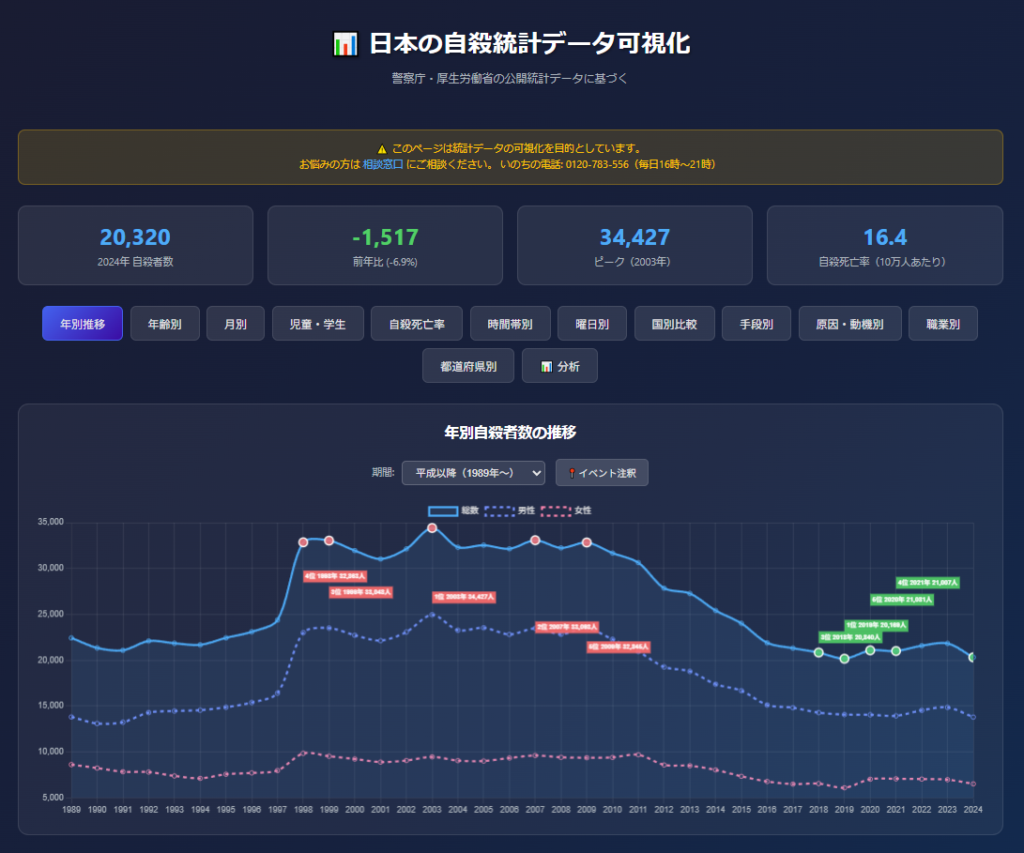Follow the 相談窓口 link

pyautogui.click(x=382, y=164)
